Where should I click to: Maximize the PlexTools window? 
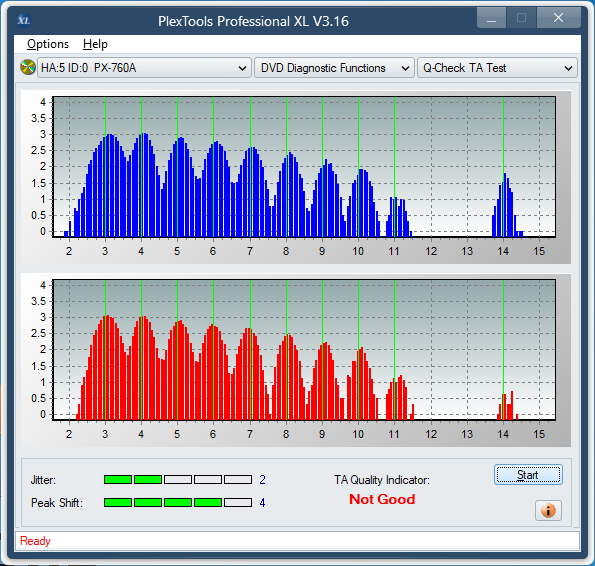click(521, 18)
